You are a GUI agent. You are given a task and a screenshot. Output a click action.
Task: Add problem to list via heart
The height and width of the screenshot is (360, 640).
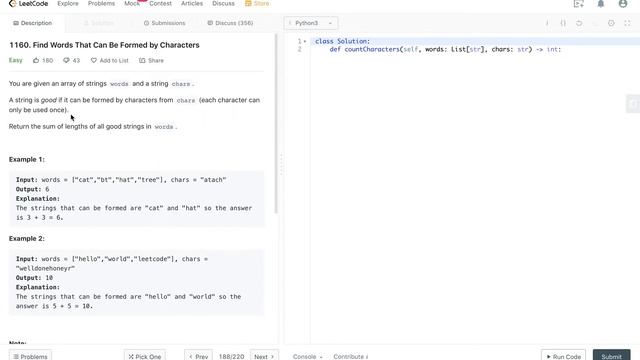click(x=110, y=60)
